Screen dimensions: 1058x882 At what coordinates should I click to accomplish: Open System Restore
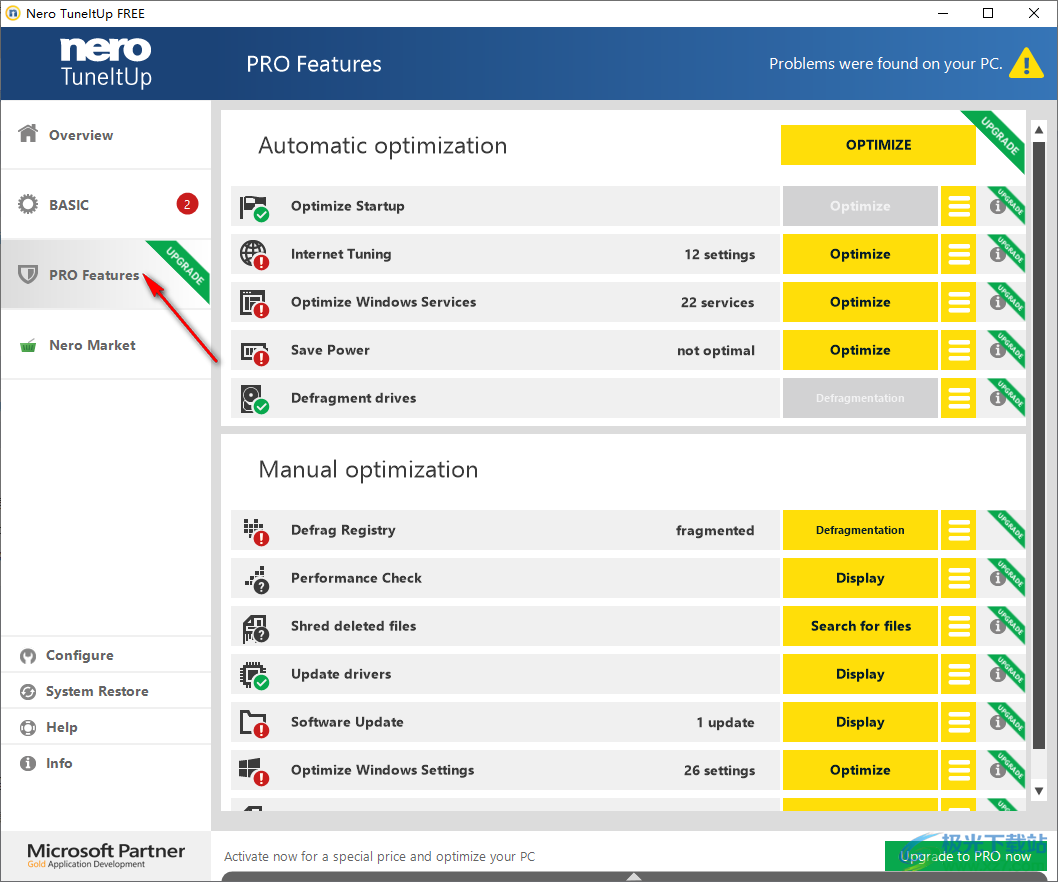pyautogui.click(x=106, y=691)
